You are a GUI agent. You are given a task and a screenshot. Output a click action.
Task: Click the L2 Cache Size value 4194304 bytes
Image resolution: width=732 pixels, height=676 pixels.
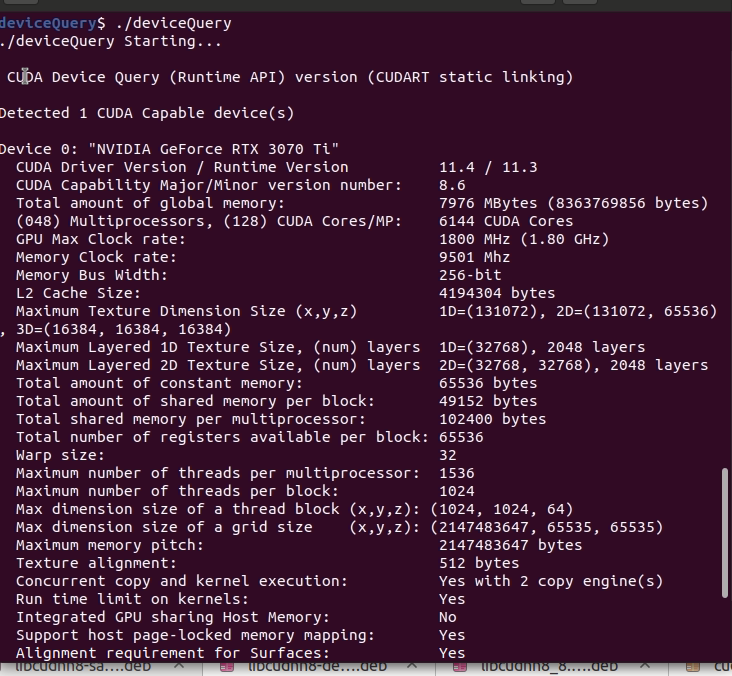coord(497,293)
